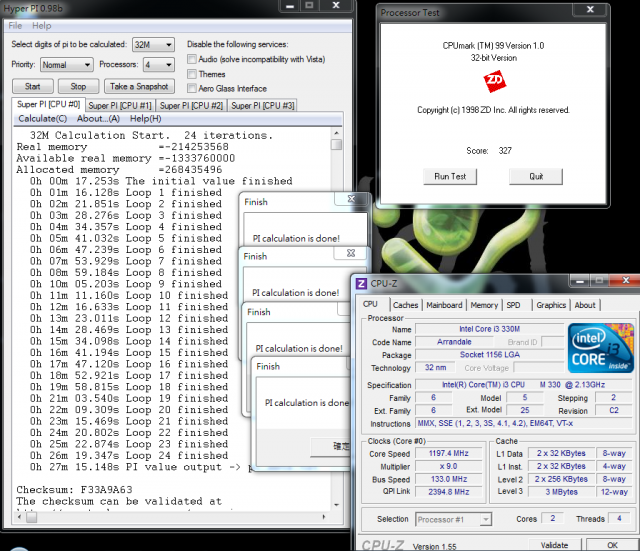Viewport: 640px width, 551px height.
Task: Open the Processors count dropdown
Action: (159, 64)
